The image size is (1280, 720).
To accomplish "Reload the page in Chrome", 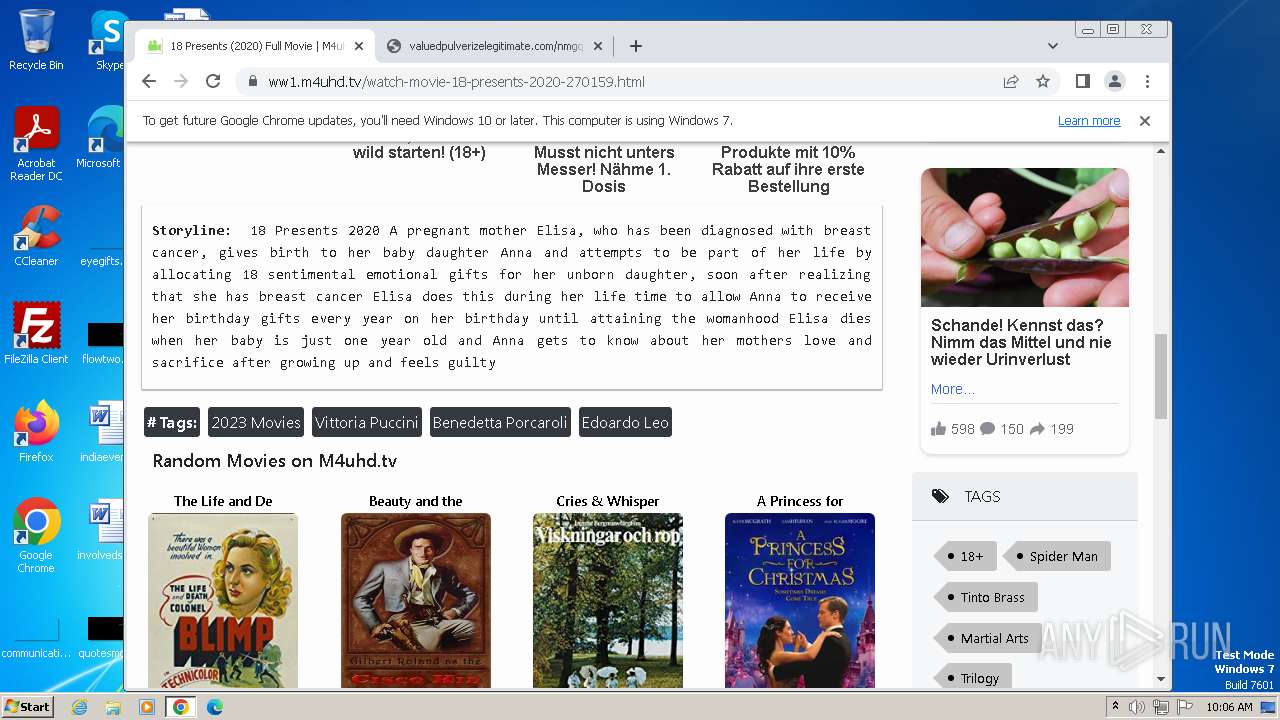I will 213,81.
